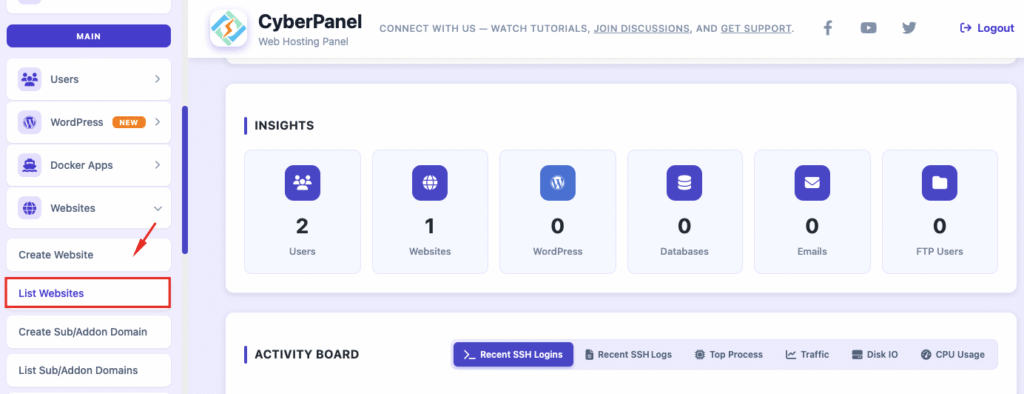Switch to Traffic tab
The image size is (1024, 394).
point(807,354)
